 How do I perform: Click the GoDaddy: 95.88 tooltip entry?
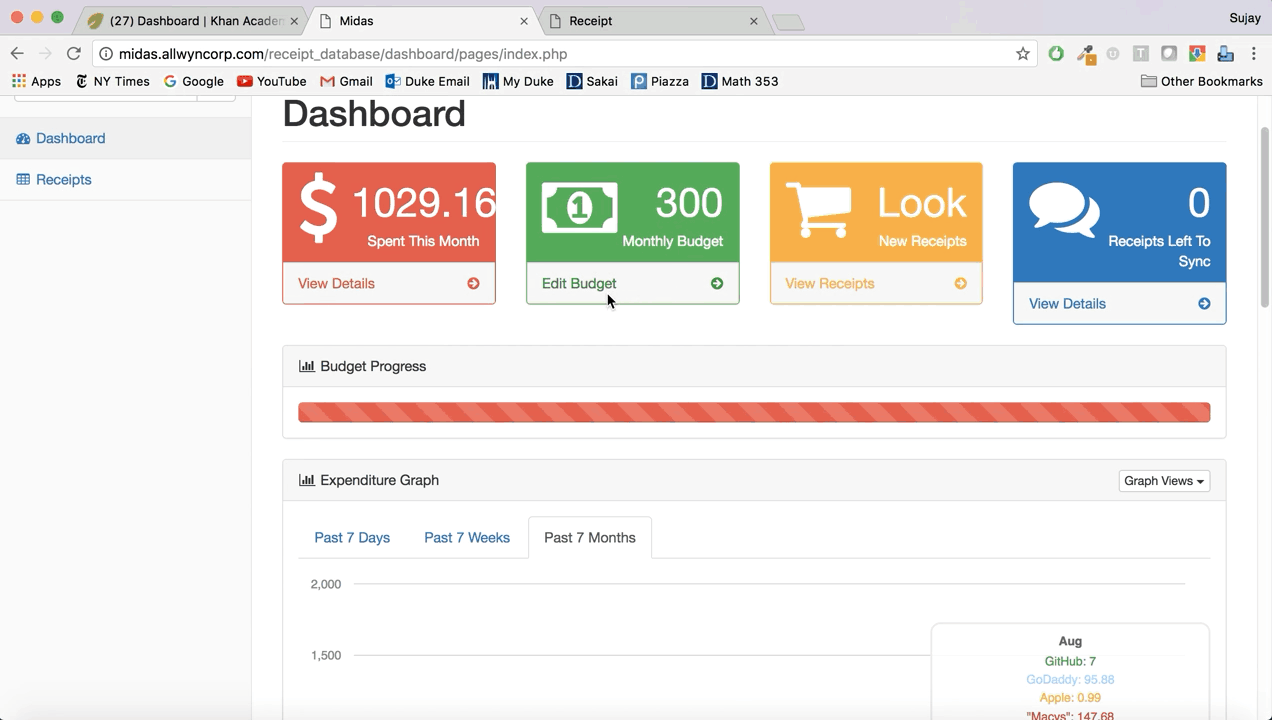pos(1070,679)
